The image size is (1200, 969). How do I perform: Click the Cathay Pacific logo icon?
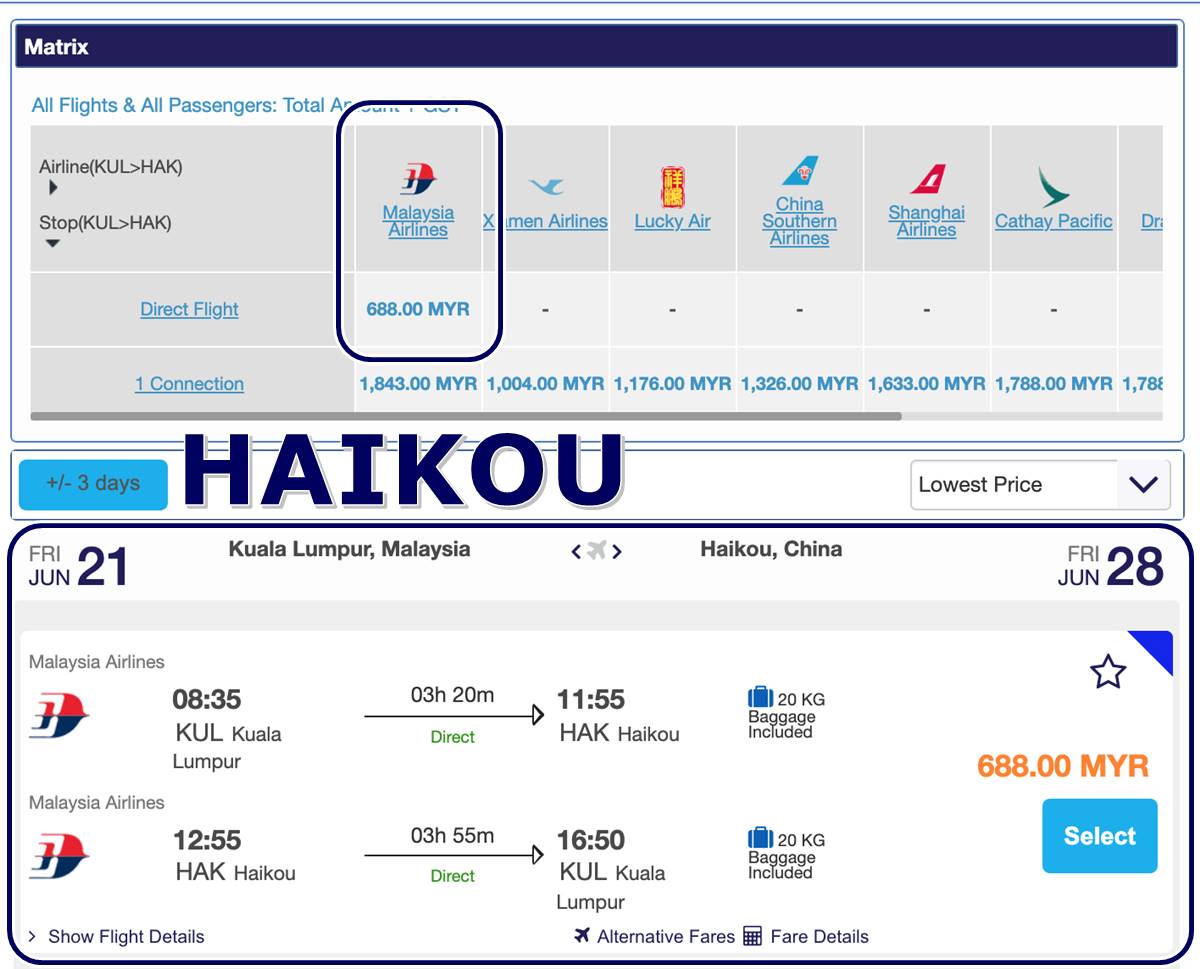pyautogui.click(x=1053, y=188)
